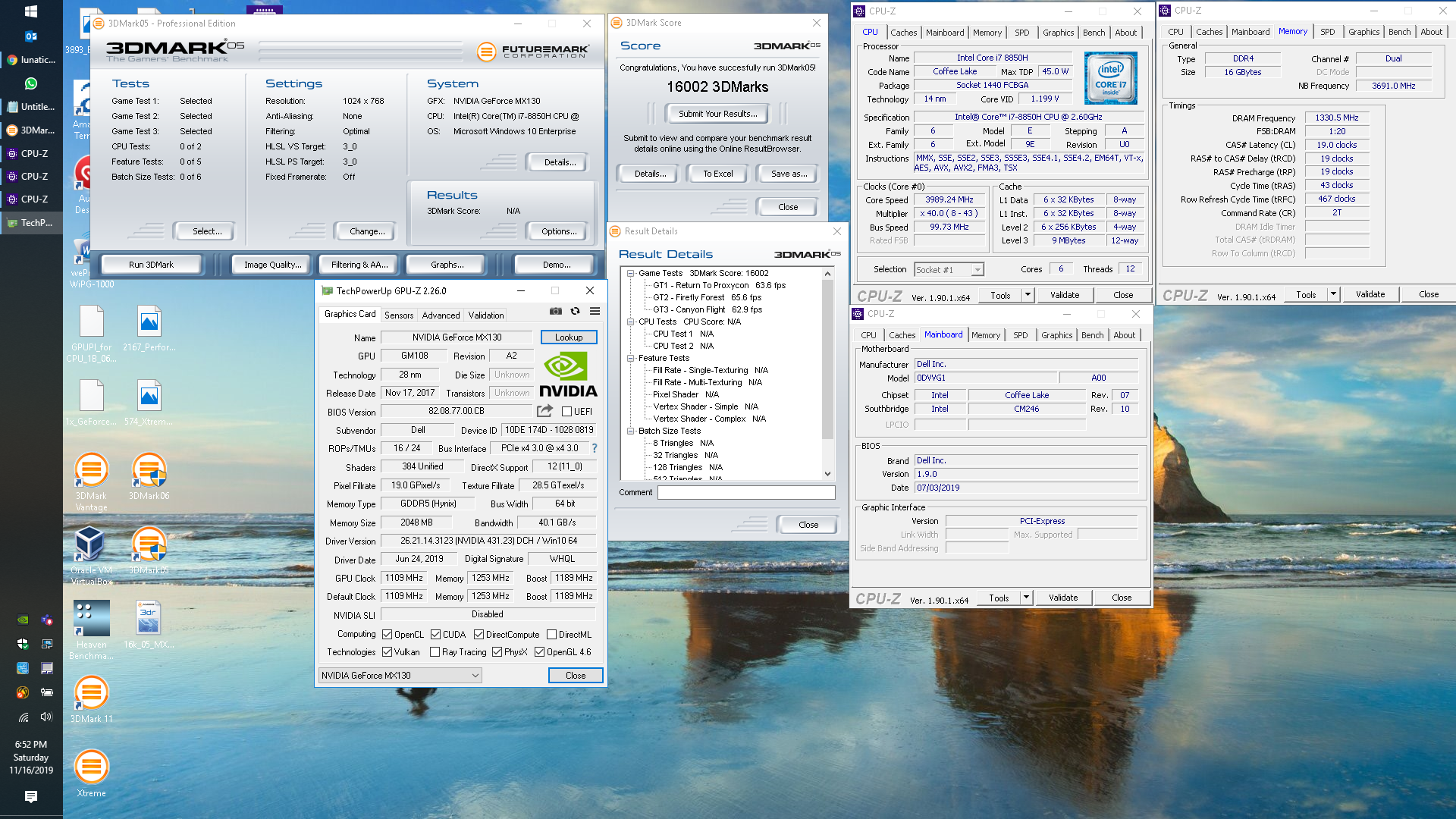Viewport: 1456px width, 819px height.
Task: Open the GPU-Z hamburger menu icon
Action: point(595,311)
